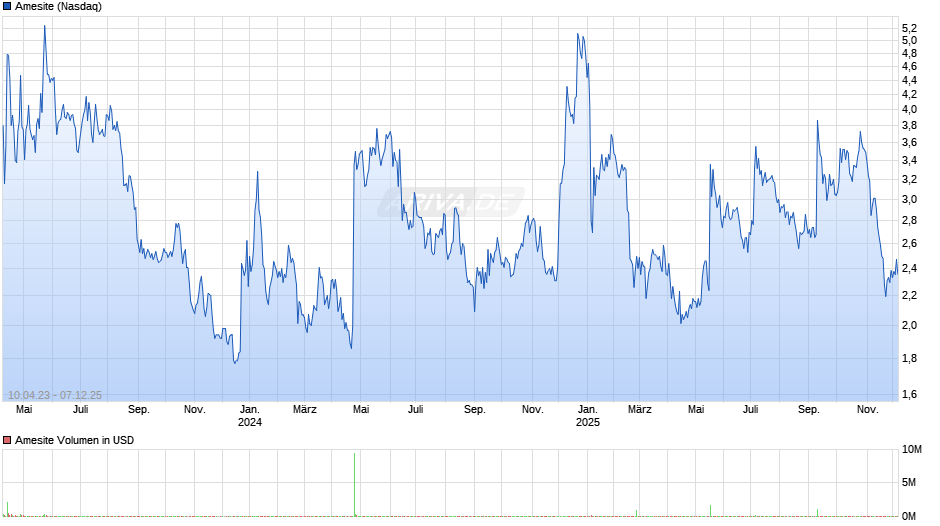Click the 2,2 price axis label
The image size is (940, 526).
(x=909, y=296)
